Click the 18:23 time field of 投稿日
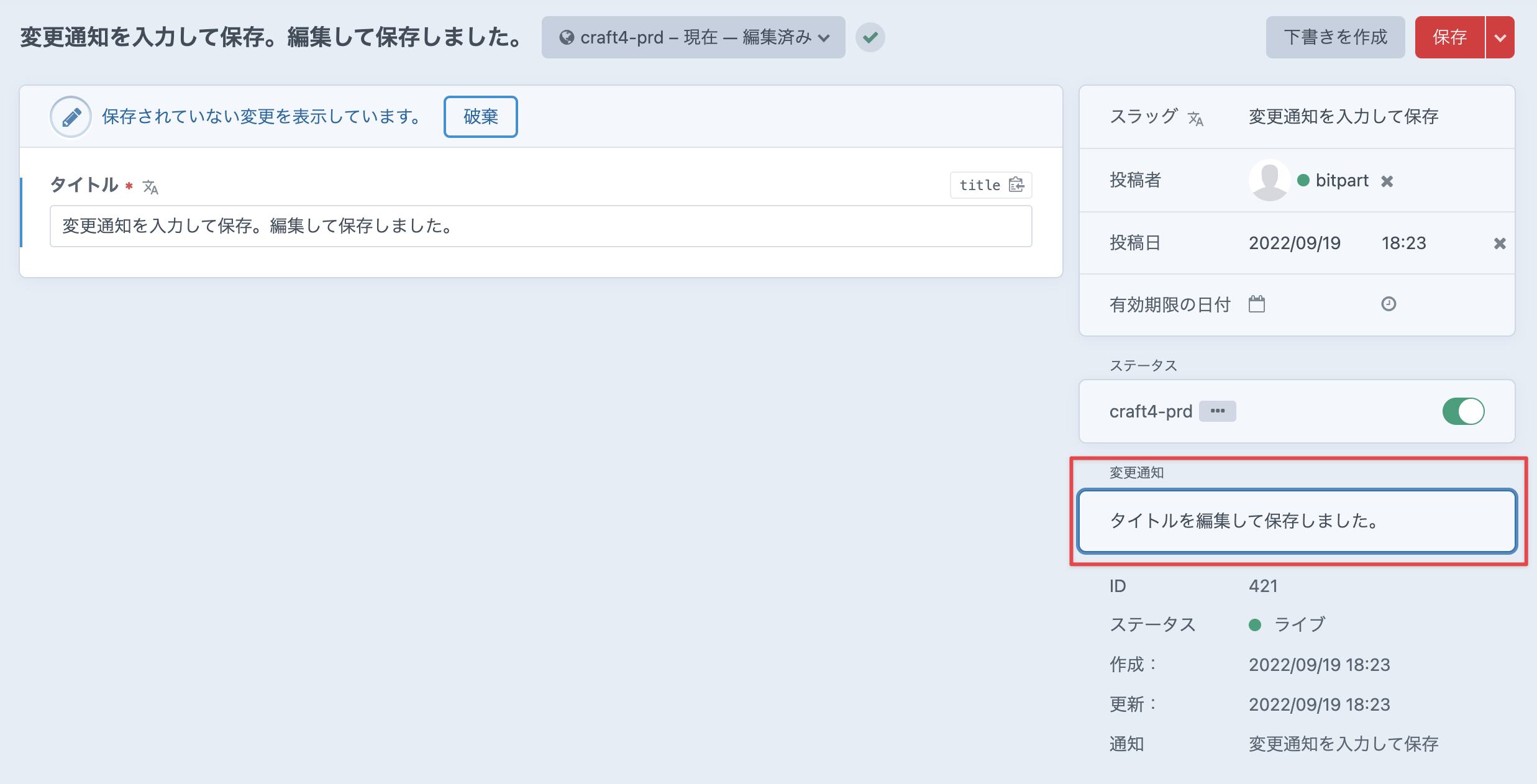 point(1405,243)
